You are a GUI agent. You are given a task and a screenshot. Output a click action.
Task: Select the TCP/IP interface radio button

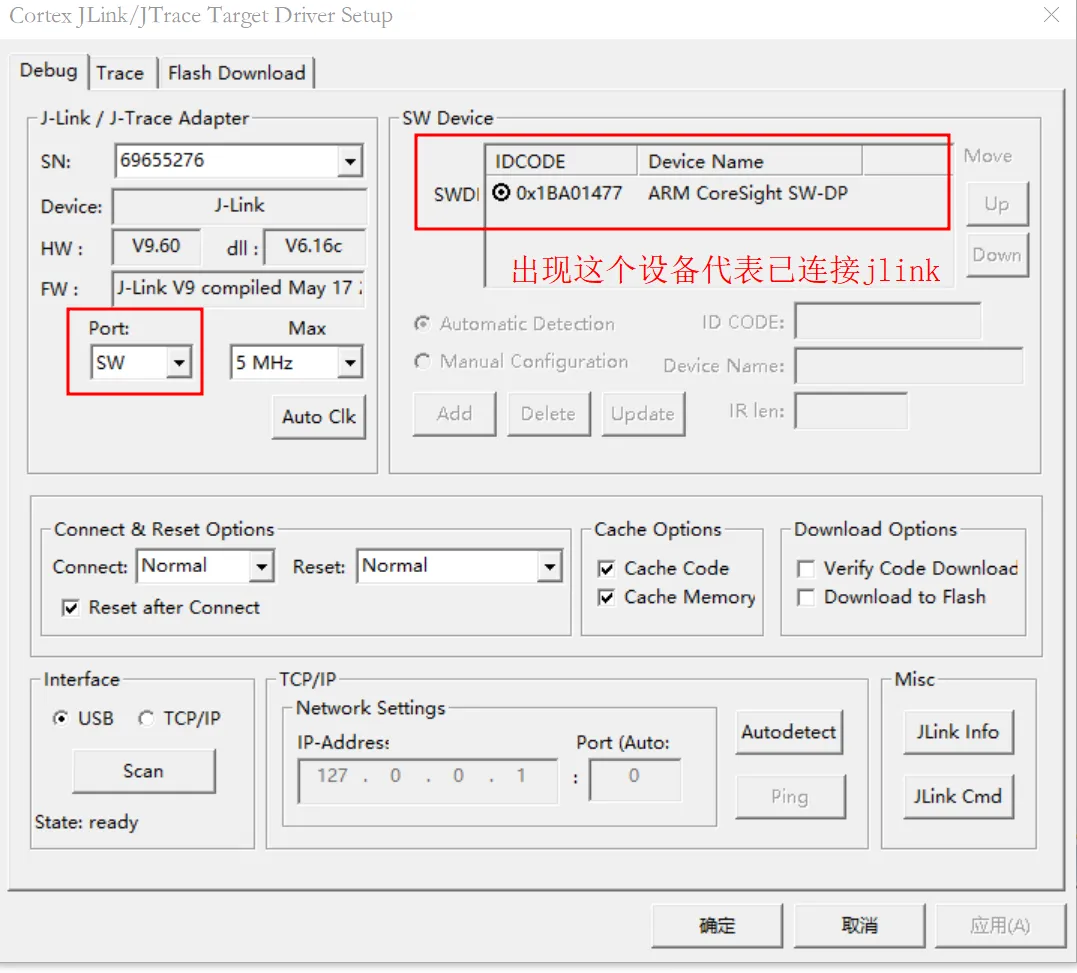click(146, 718)
